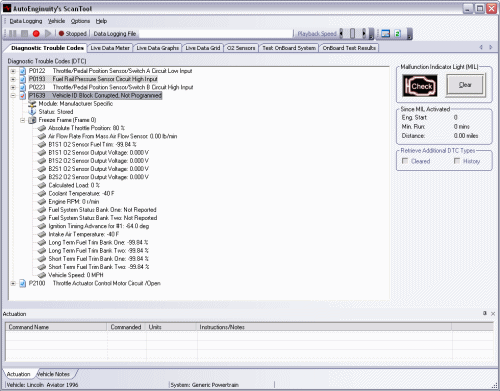This screenshot has width=500, height=391.
Task: Click the Commanded column header
Action: [126, 327]
